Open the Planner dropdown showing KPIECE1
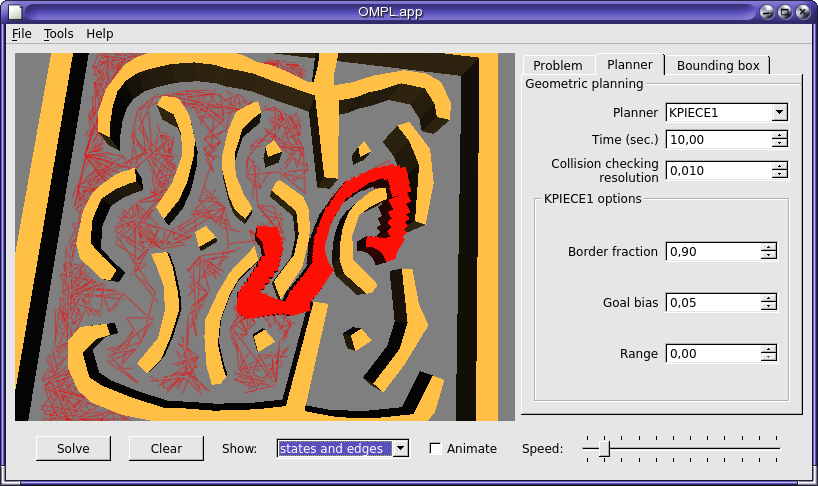Screen dimensions: 818x486 click(726, 112)
